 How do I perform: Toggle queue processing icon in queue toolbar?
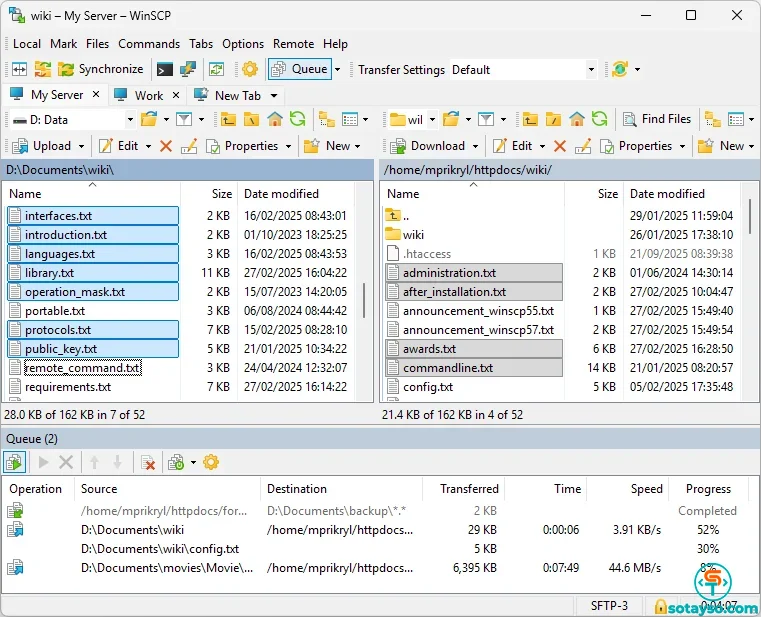tap(15, 462)
